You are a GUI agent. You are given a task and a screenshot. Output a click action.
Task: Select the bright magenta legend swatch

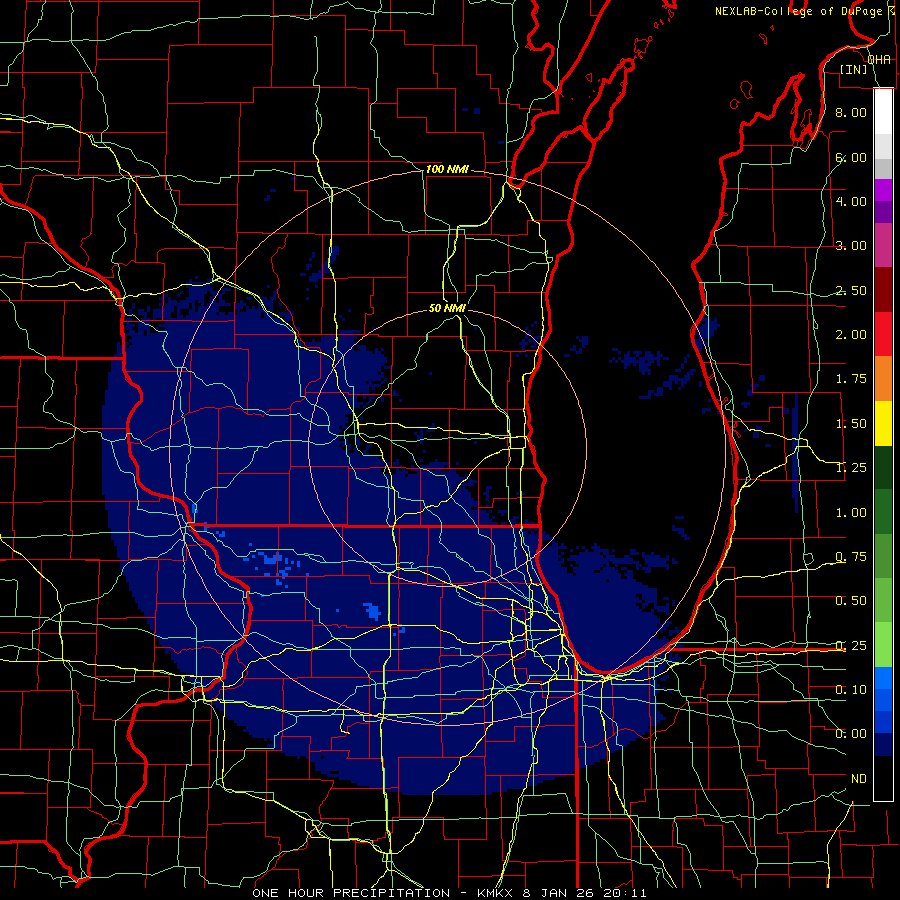coord(883,190)
